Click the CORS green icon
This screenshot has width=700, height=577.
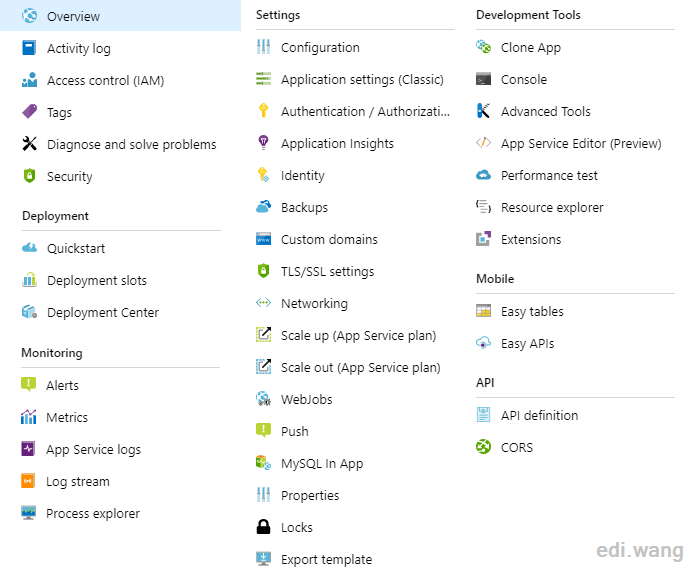pyautogui.click(x=483, y=447)
